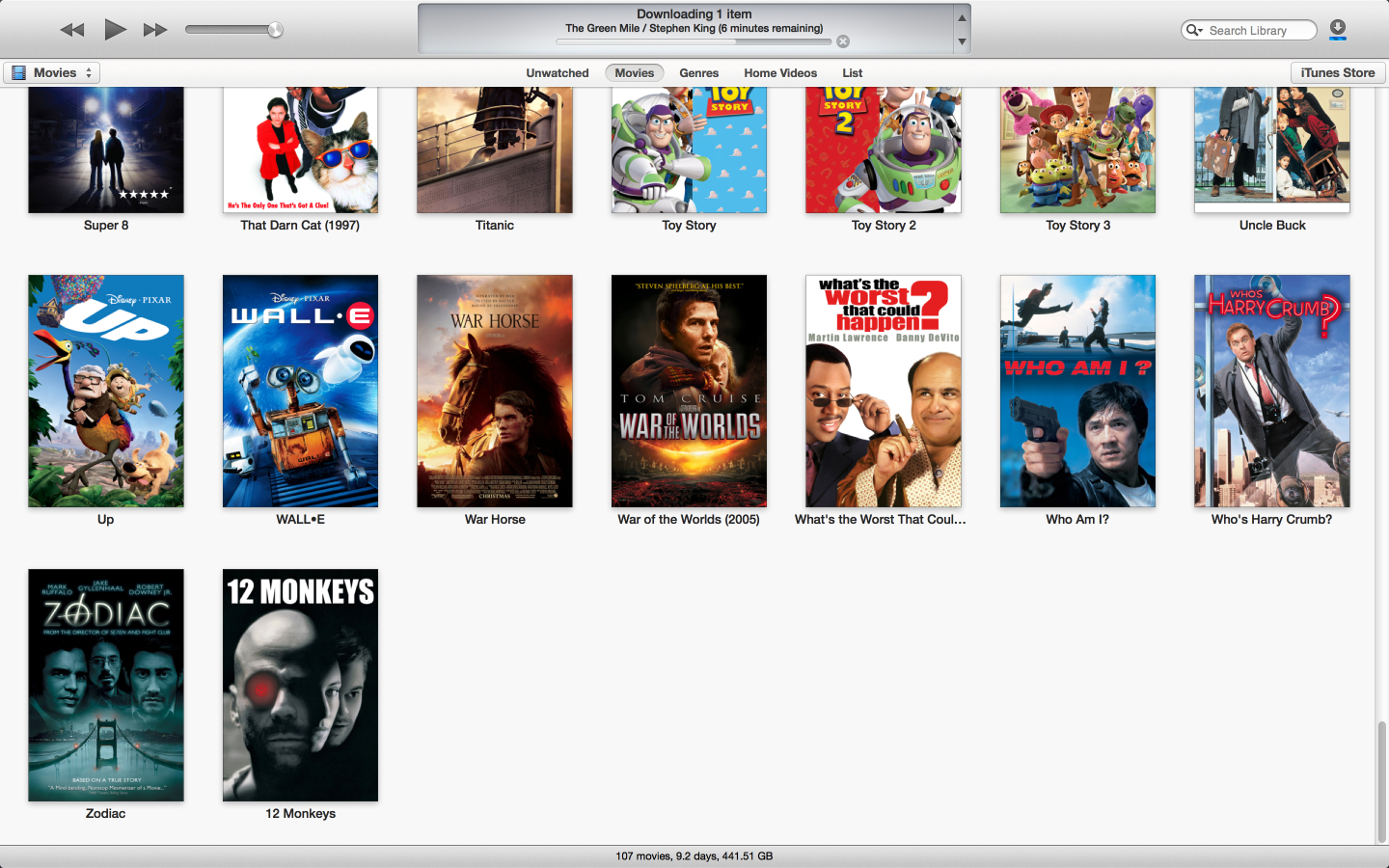Select the Up movie poster

click(x=106, y=391)
